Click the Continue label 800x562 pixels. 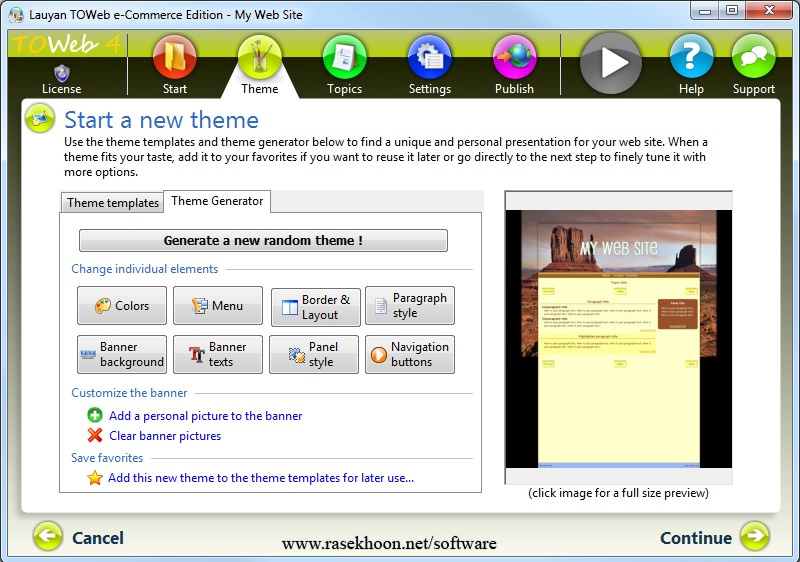pyautogui.click(x=696, y=538)
